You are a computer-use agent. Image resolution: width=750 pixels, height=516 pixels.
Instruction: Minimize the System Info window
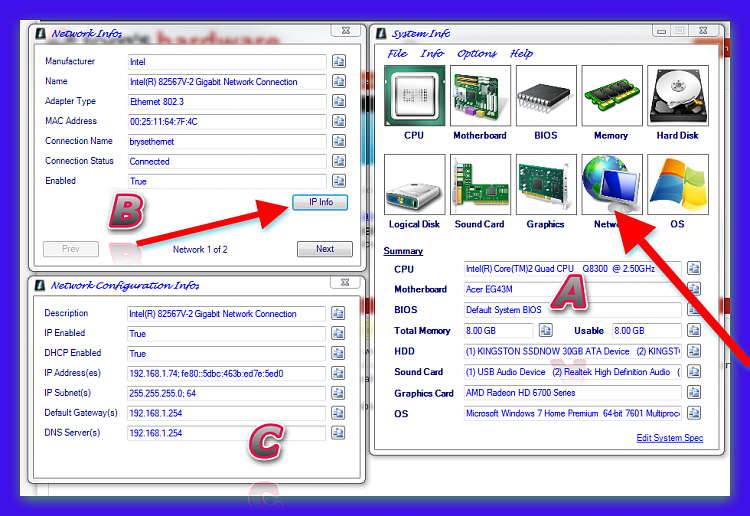661,31
